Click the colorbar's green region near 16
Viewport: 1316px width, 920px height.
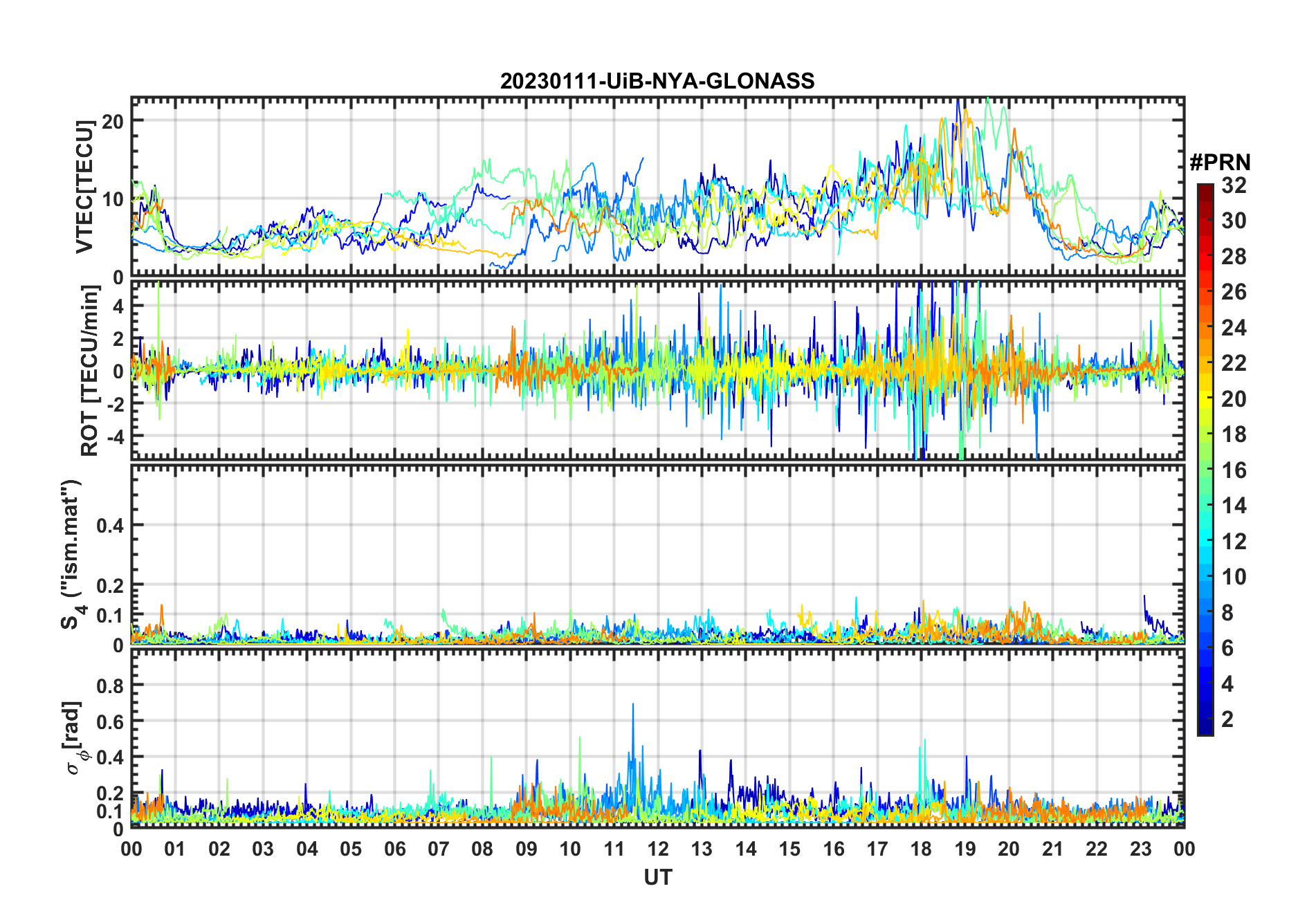[x=1205, y=470]
